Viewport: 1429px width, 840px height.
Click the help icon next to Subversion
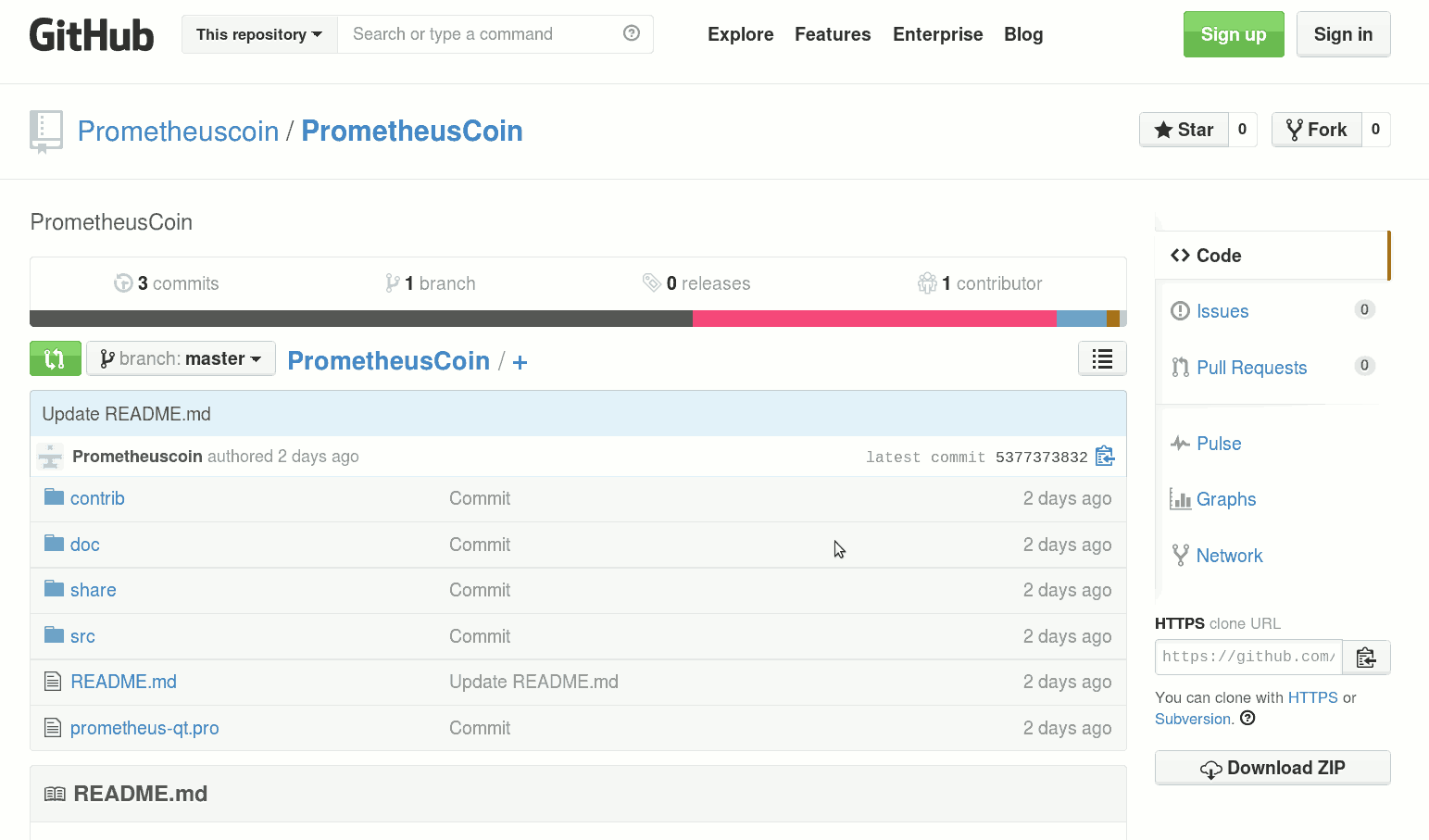[x=1247, y=718]
